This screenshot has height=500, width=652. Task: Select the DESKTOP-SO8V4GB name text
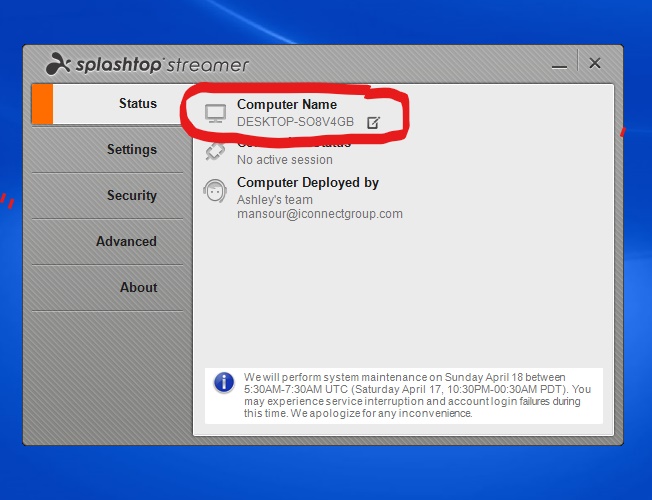295,122
